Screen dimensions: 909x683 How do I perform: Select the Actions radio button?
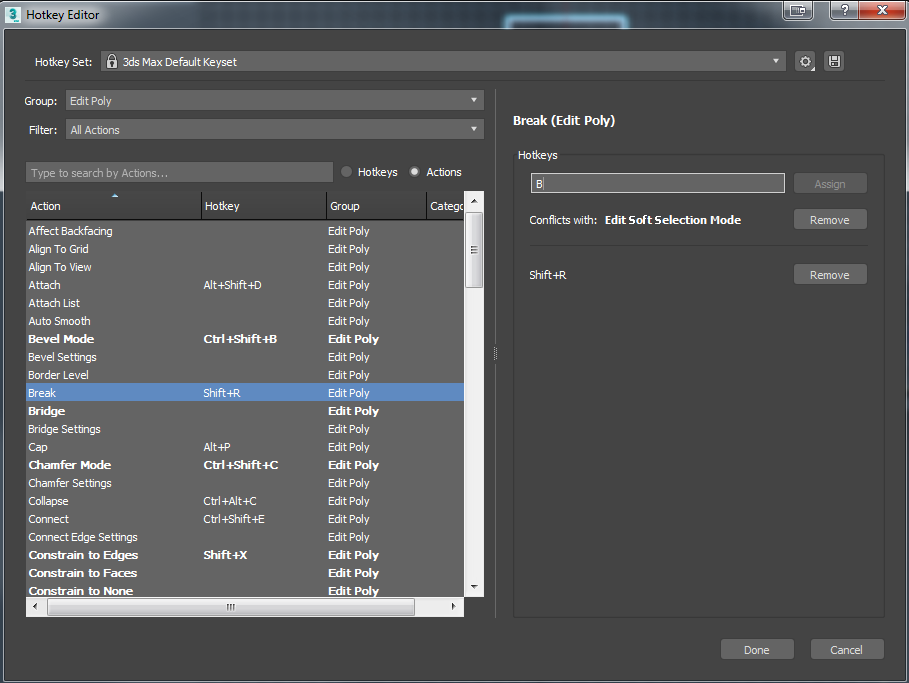414,171
